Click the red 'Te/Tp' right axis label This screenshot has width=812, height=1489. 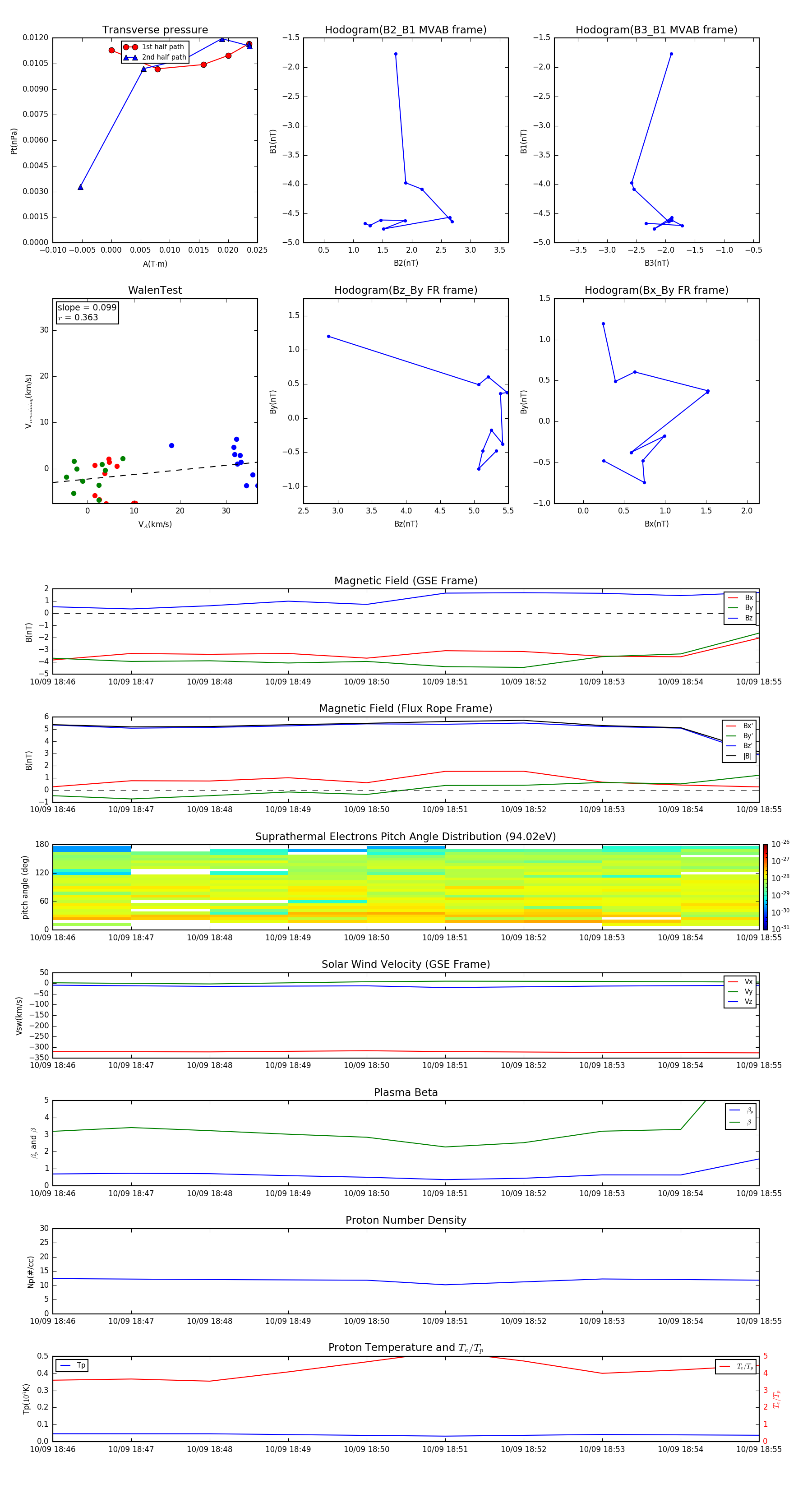point(777,1399)
